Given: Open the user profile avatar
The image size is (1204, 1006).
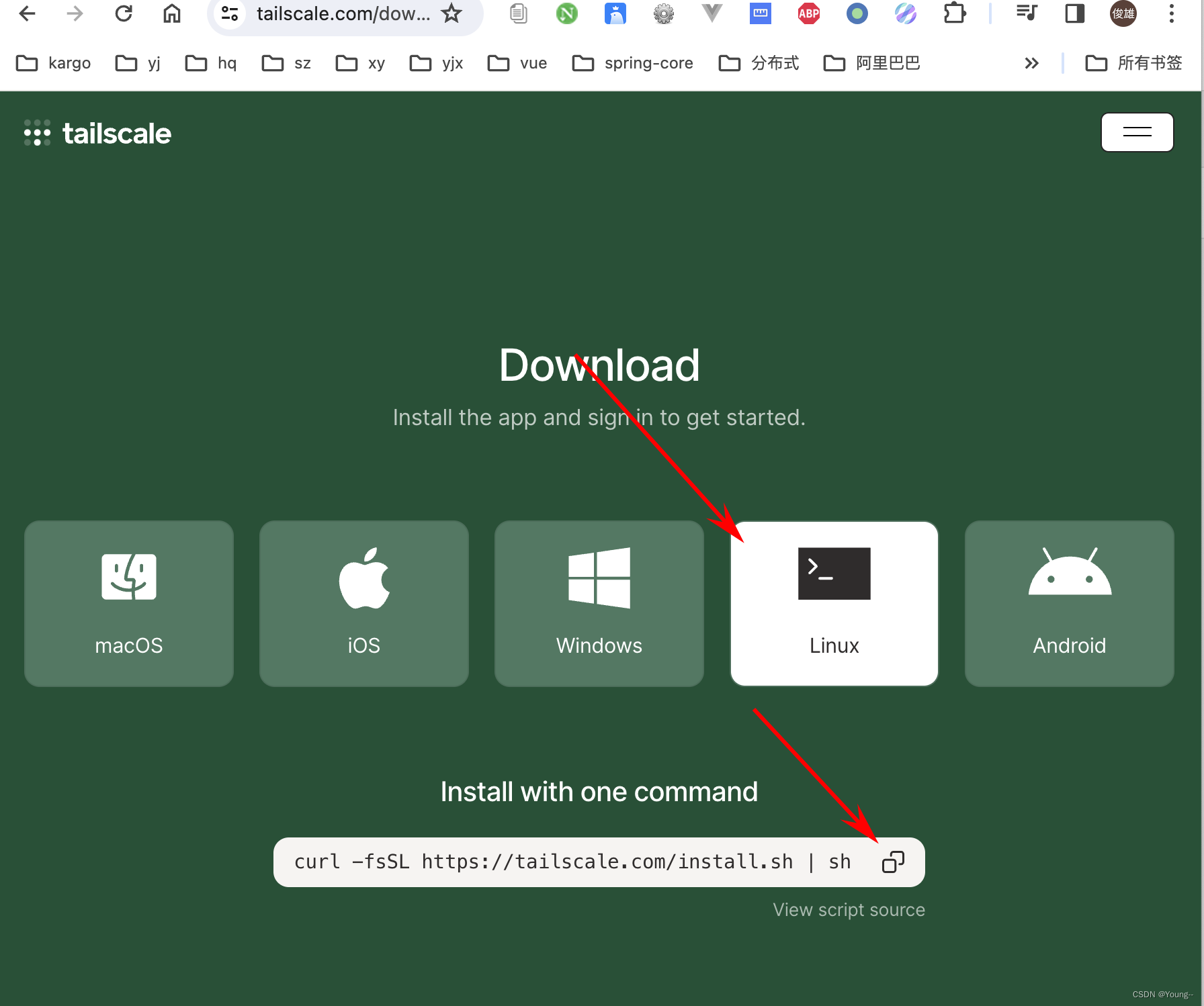Looking at the screenshot, I should pos(1123,13).
